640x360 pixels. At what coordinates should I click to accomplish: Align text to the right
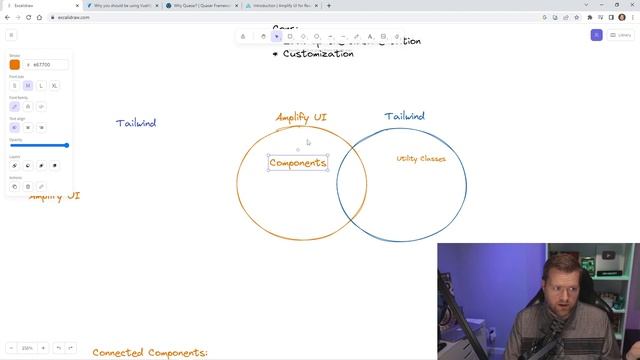pyautogui.click(x=41, y=128)
